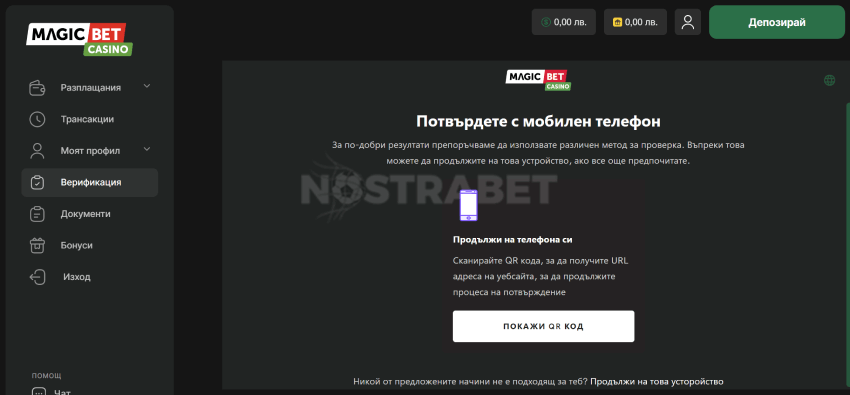Click the chat bubble icon under Помощ
The image size is (850, 395).
pyautogui.click(x=39, y=391)
